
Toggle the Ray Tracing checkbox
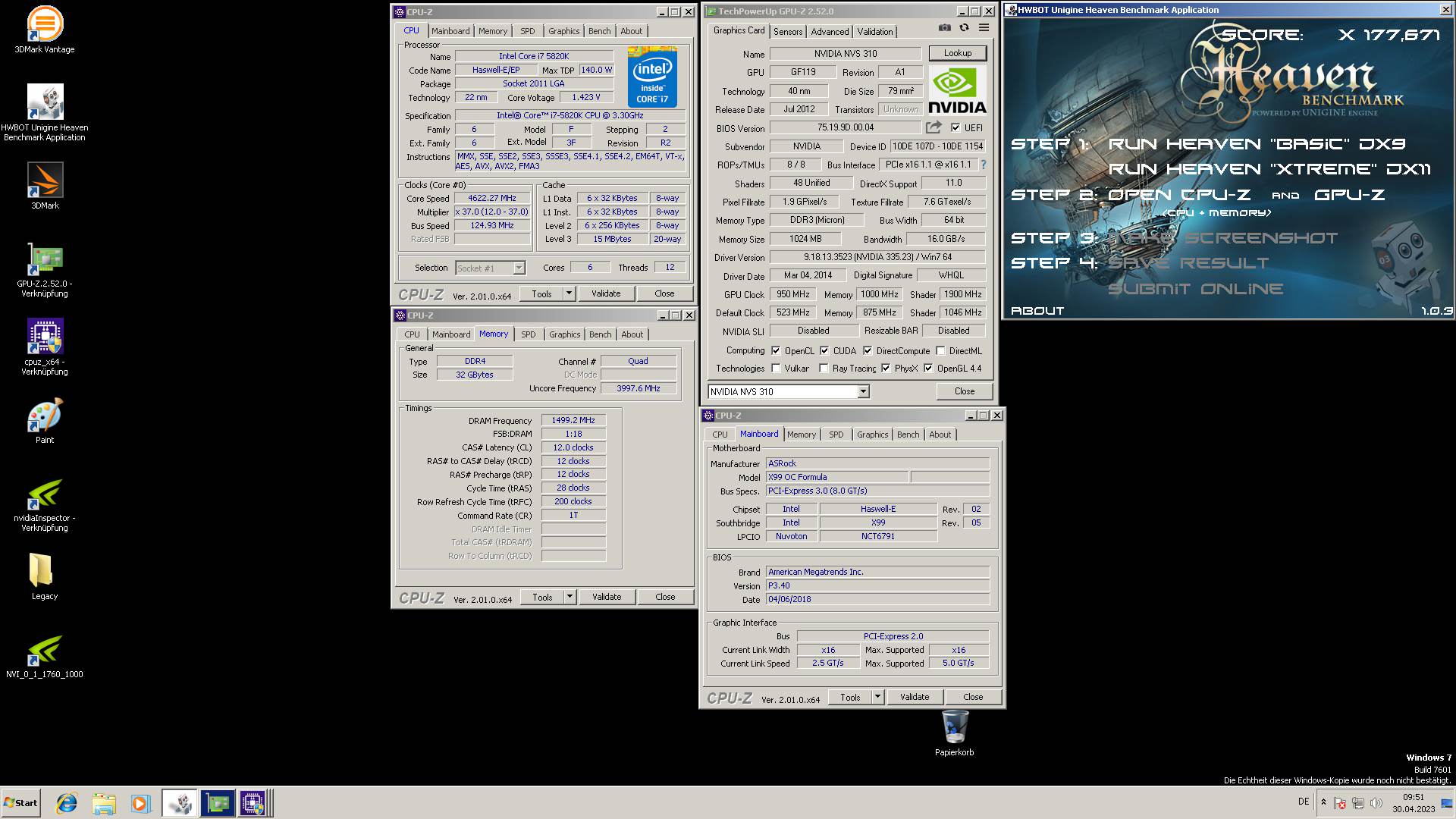point(824,368)
